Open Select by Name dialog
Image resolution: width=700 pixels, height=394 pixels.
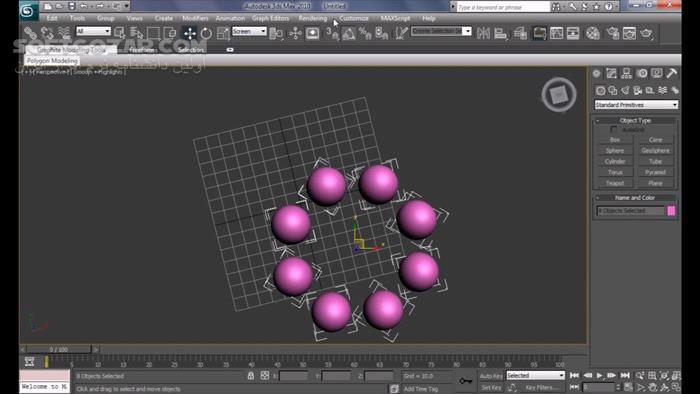tap(136, 33)
